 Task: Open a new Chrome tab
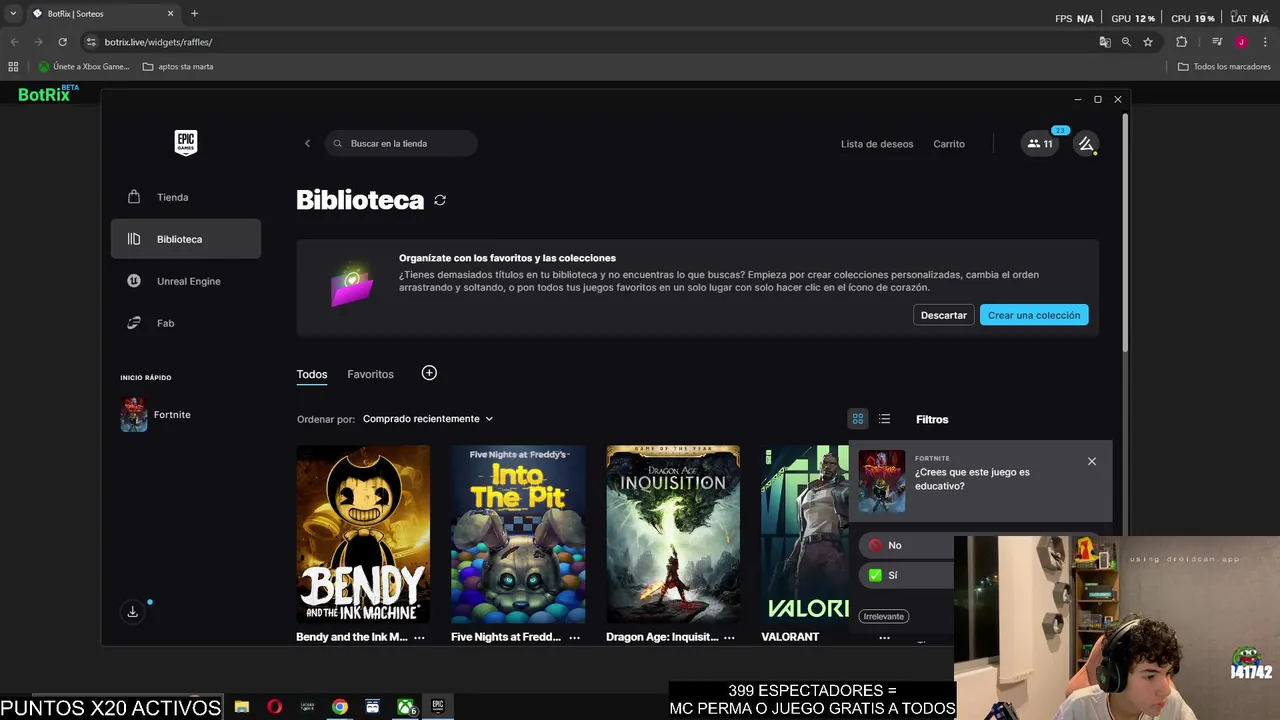coord(194,14)
